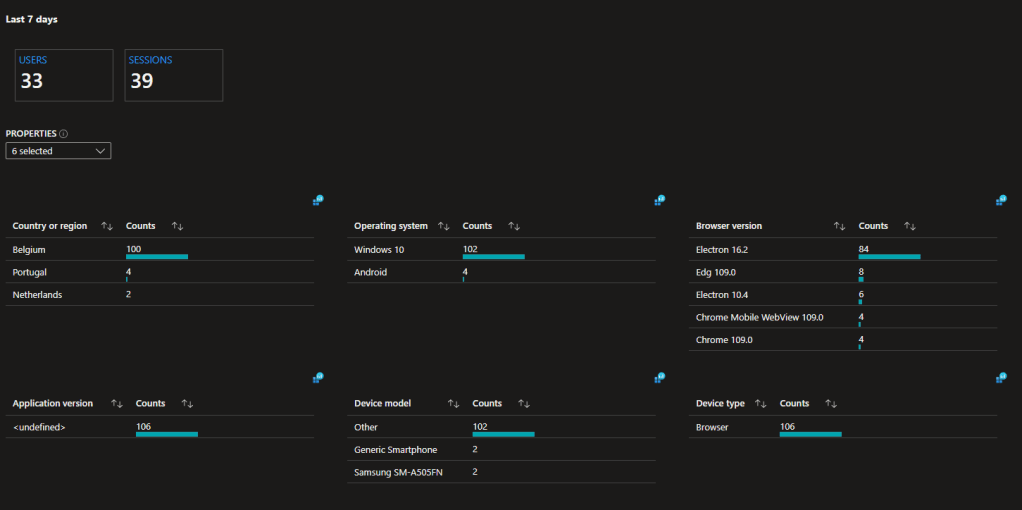Select the SESSIONS tile
The height and width of the screenshot is (510, 1022).
[x=173, y=75]
